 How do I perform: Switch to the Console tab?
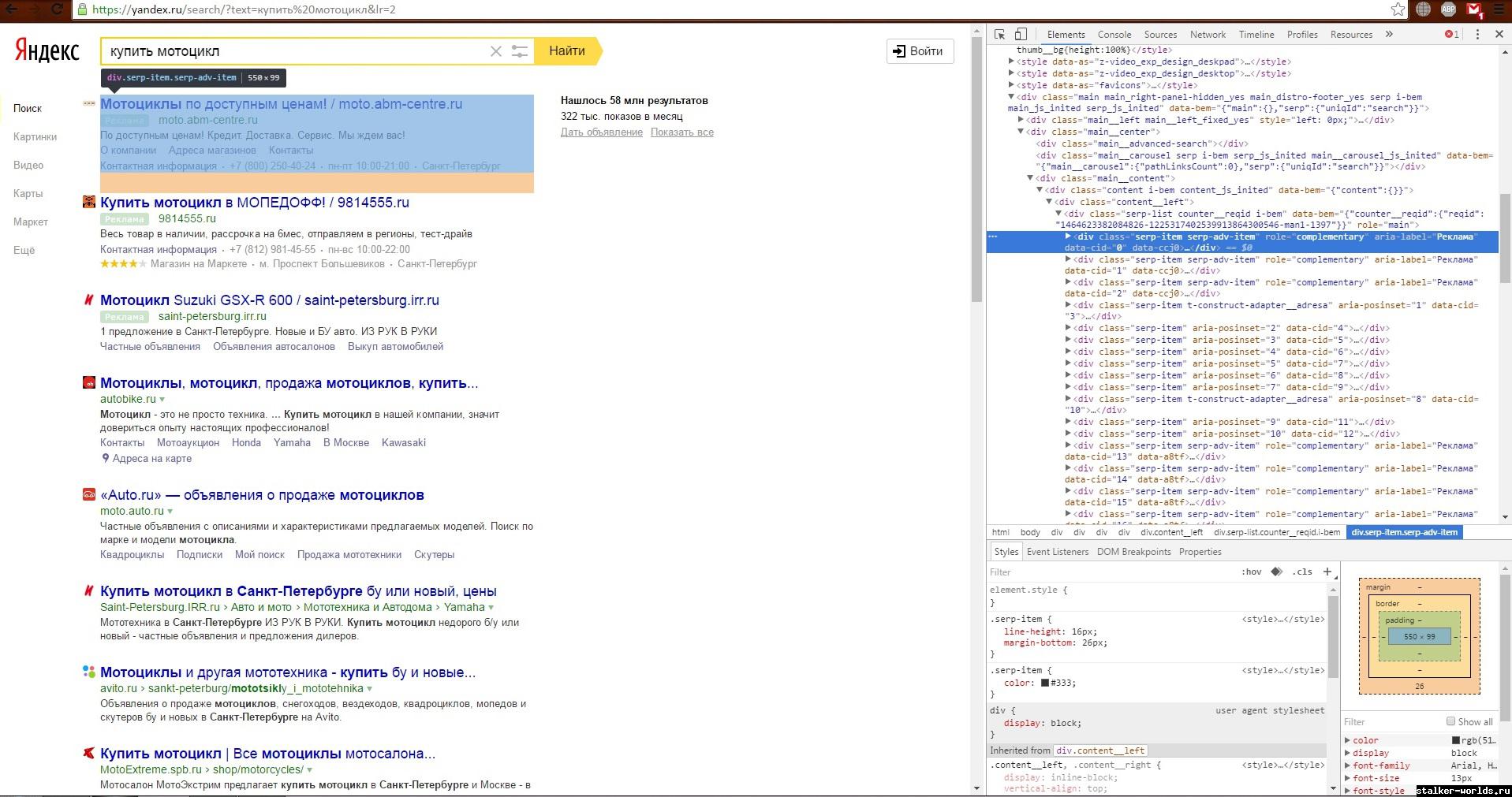tap(1114, 35)
